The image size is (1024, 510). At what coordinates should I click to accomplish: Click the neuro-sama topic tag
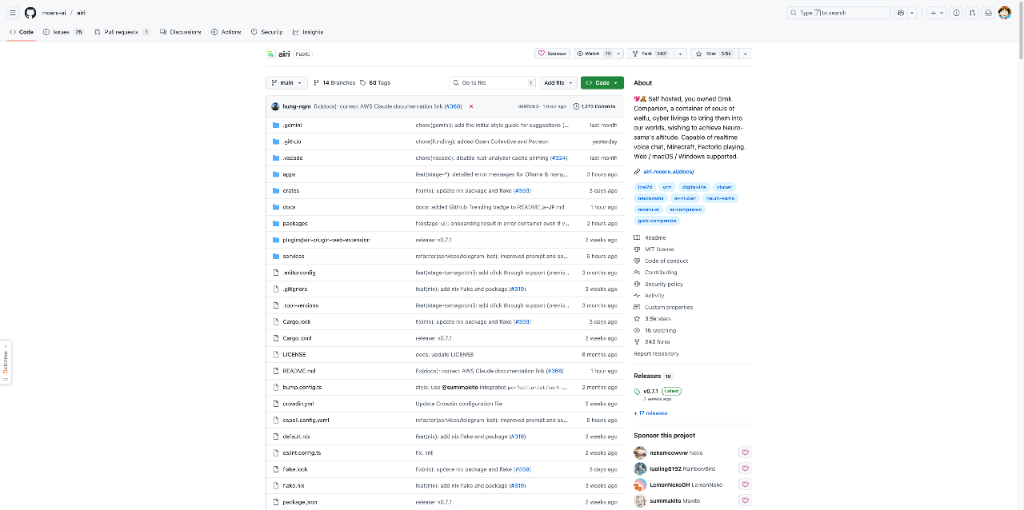[720, 198]
